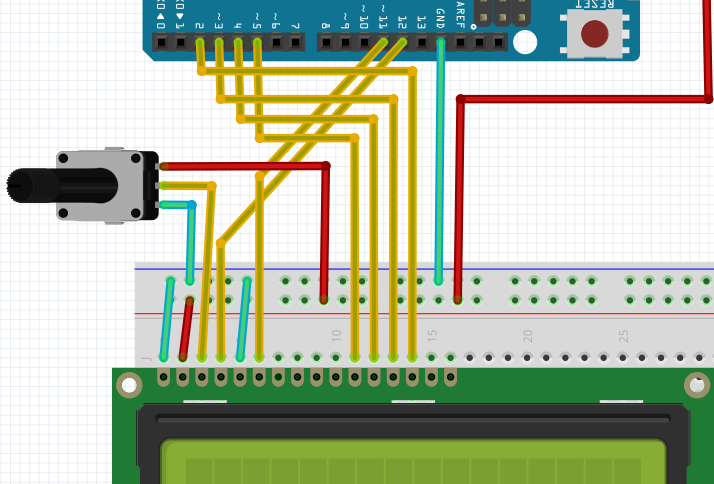Click Arduino digital pin 0 socket
Viewport: 714px width, 484px height.
(160, 42)
